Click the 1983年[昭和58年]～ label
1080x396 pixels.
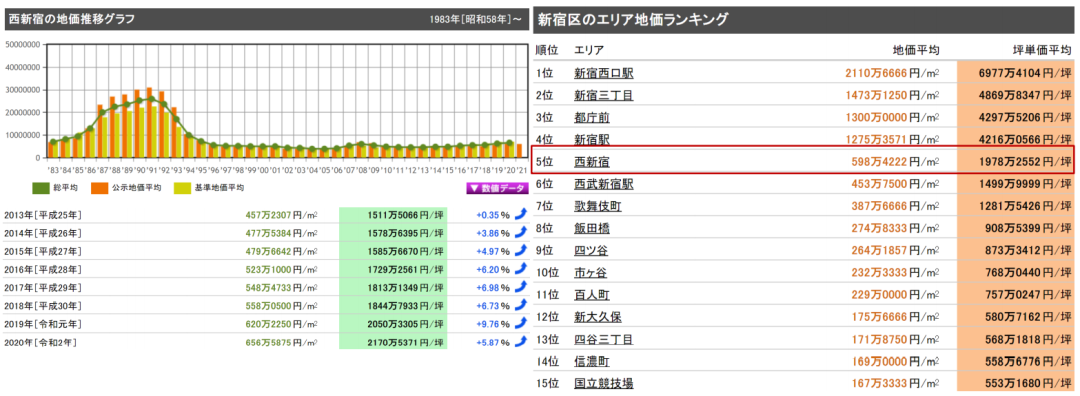[475, 19]
